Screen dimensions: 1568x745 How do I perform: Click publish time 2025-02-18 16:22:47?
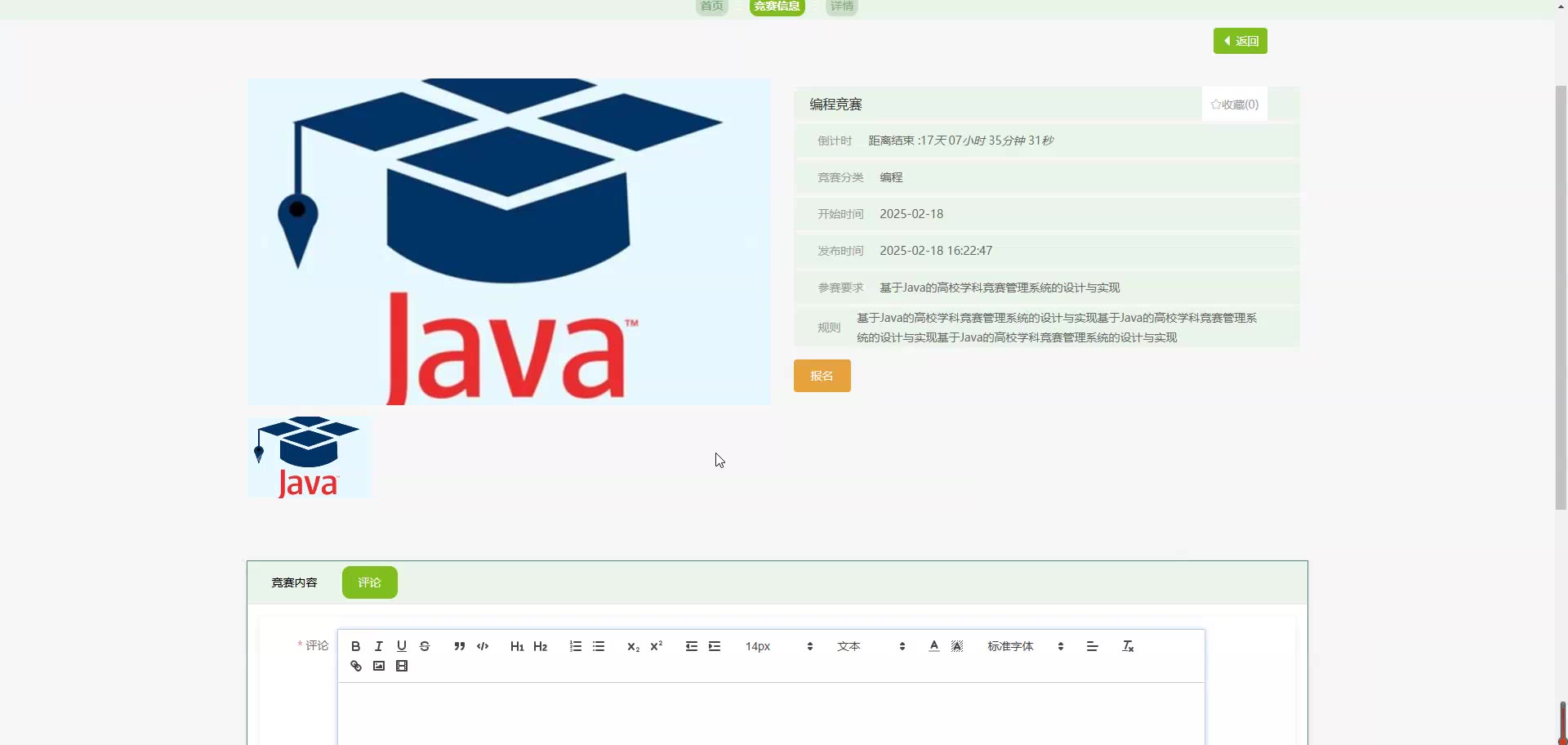click(x=936, y=251)
